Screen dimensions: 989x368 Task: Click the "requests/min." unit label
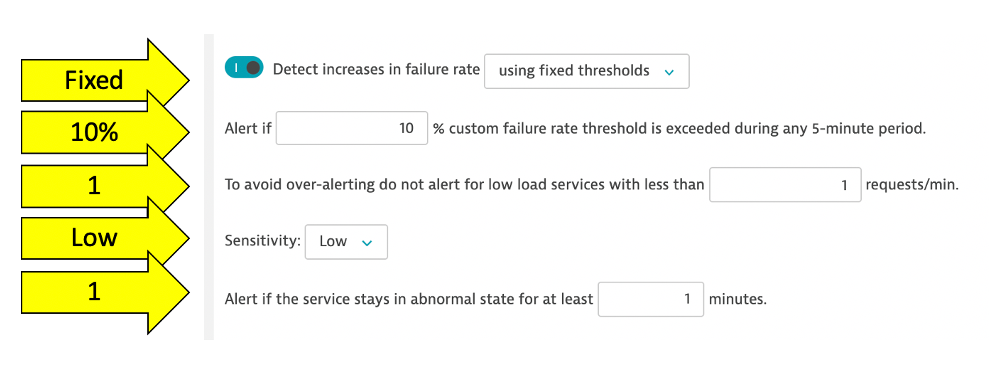912,185
